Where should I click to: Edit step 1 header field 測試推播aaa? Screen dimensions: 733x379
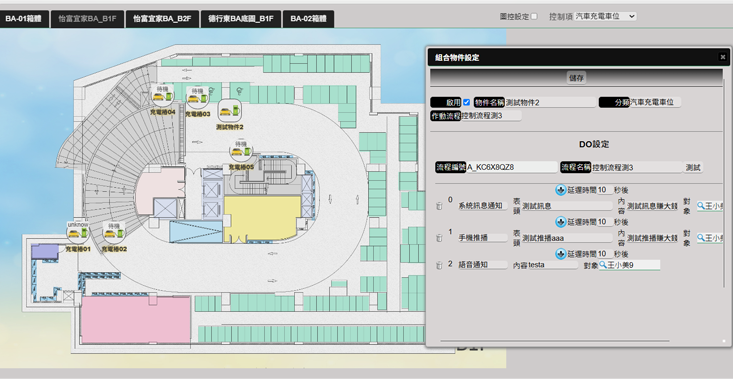(x=567, y=238)
